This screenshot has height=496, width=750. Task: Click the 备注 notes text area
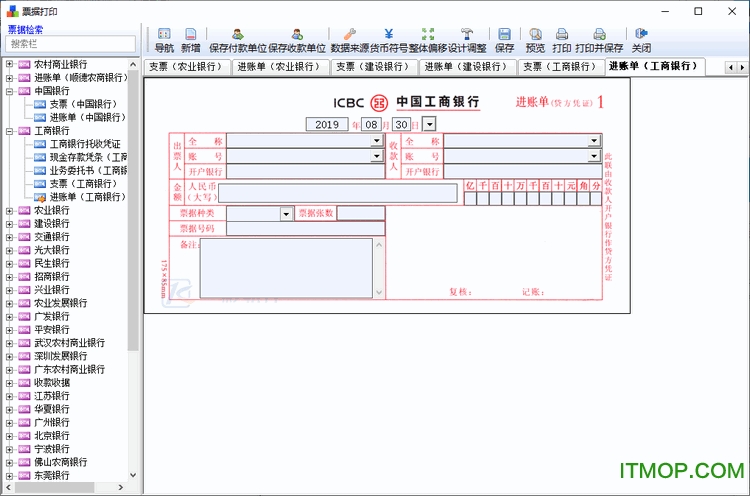point(286,268)
